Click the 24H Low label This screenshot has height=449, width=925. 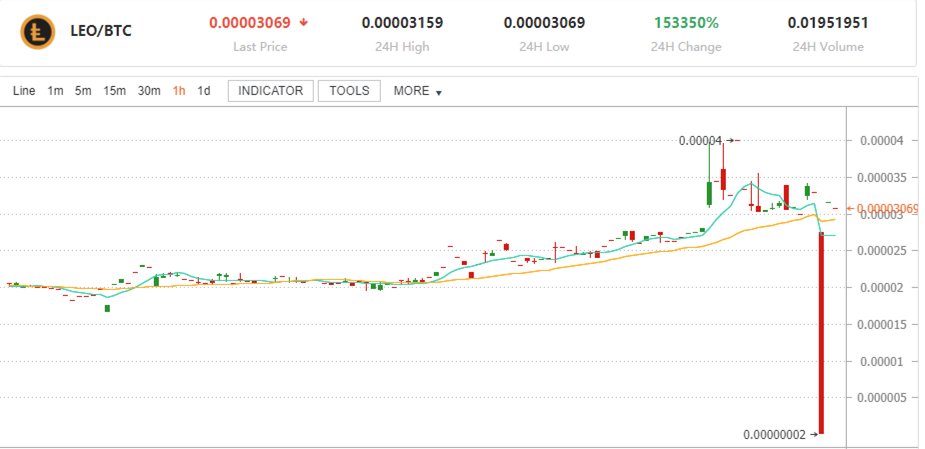pyautogui.click(x=544, y=47)
